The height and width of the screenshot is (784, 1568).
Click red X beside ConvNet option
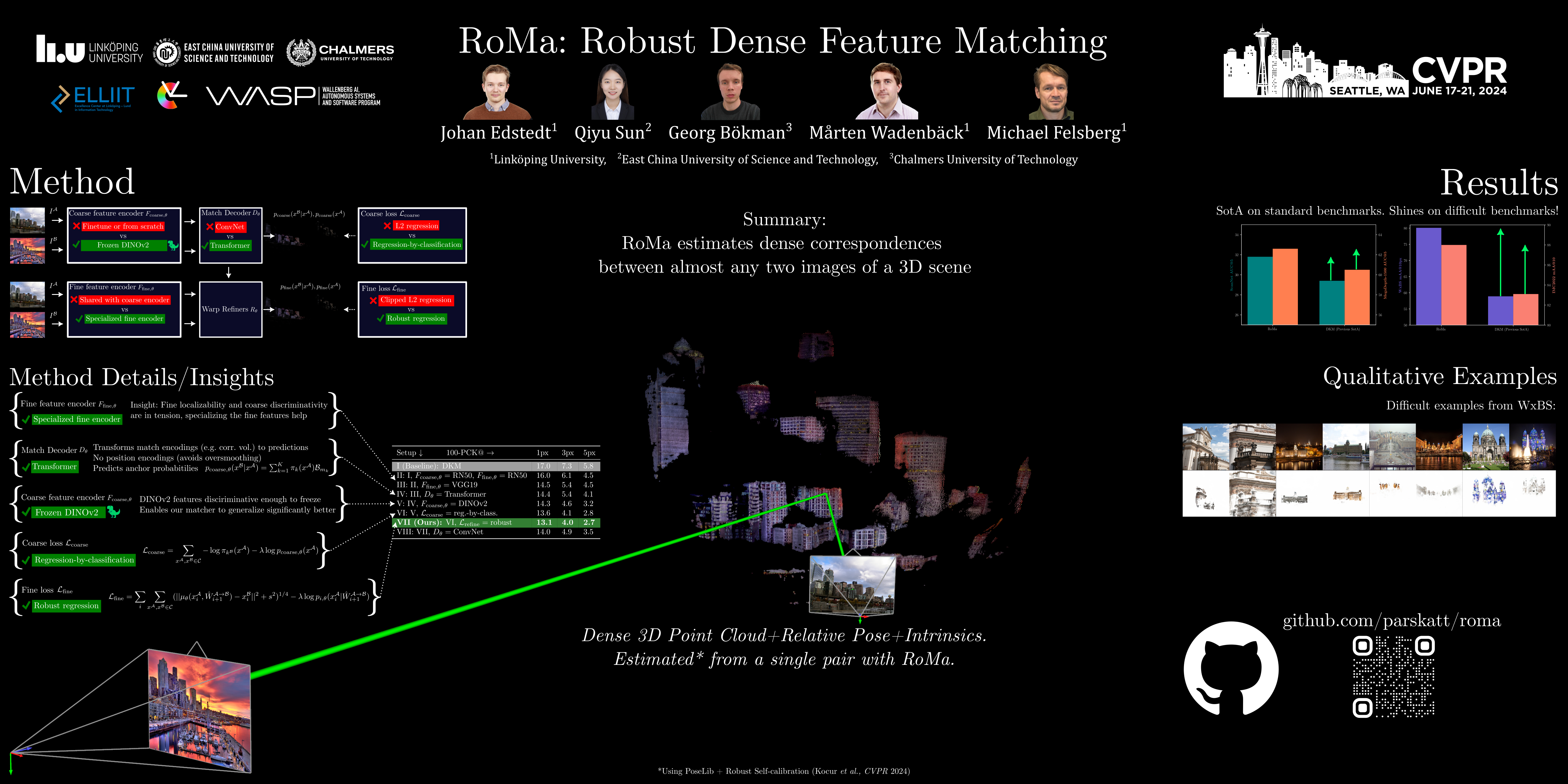coord(209,226)
